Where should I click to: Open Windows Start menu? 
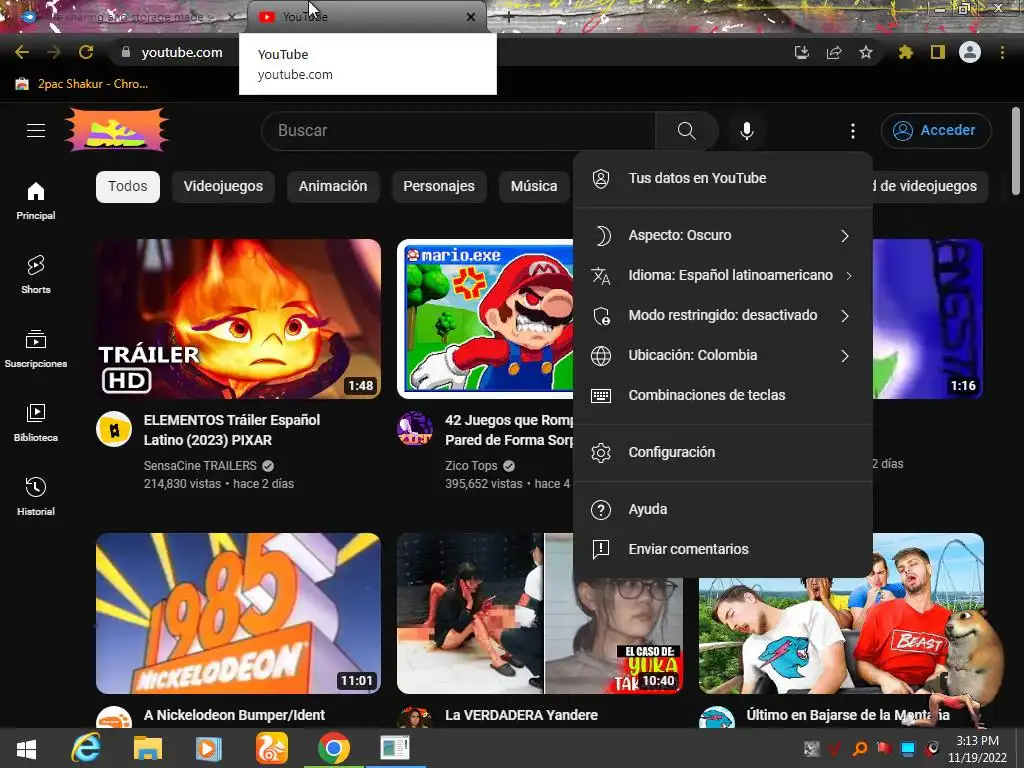(26, 748)
